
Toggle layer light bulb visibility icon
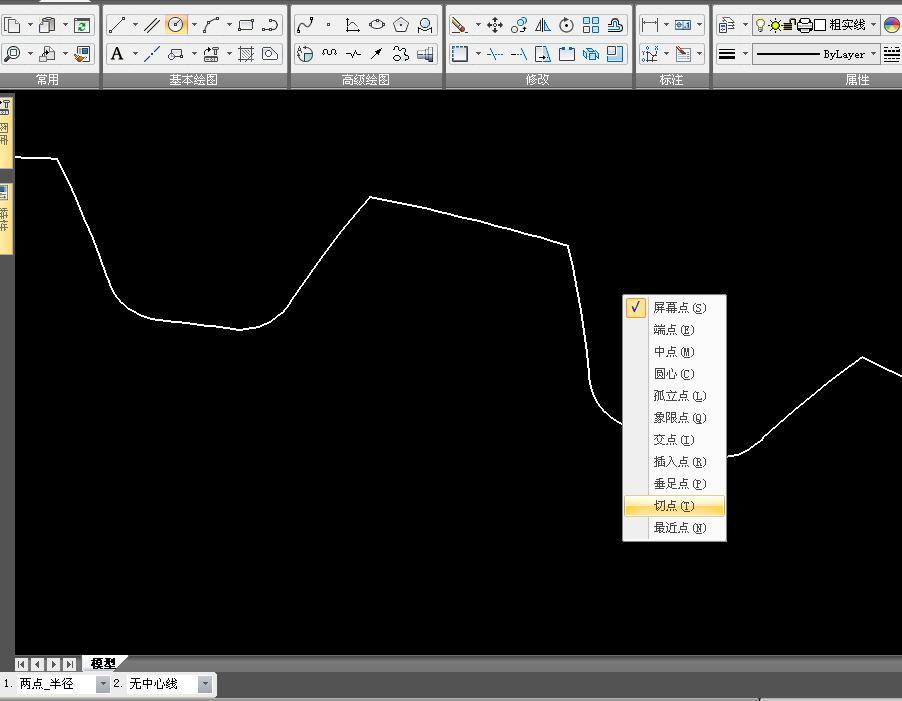[x=760, y=25]
